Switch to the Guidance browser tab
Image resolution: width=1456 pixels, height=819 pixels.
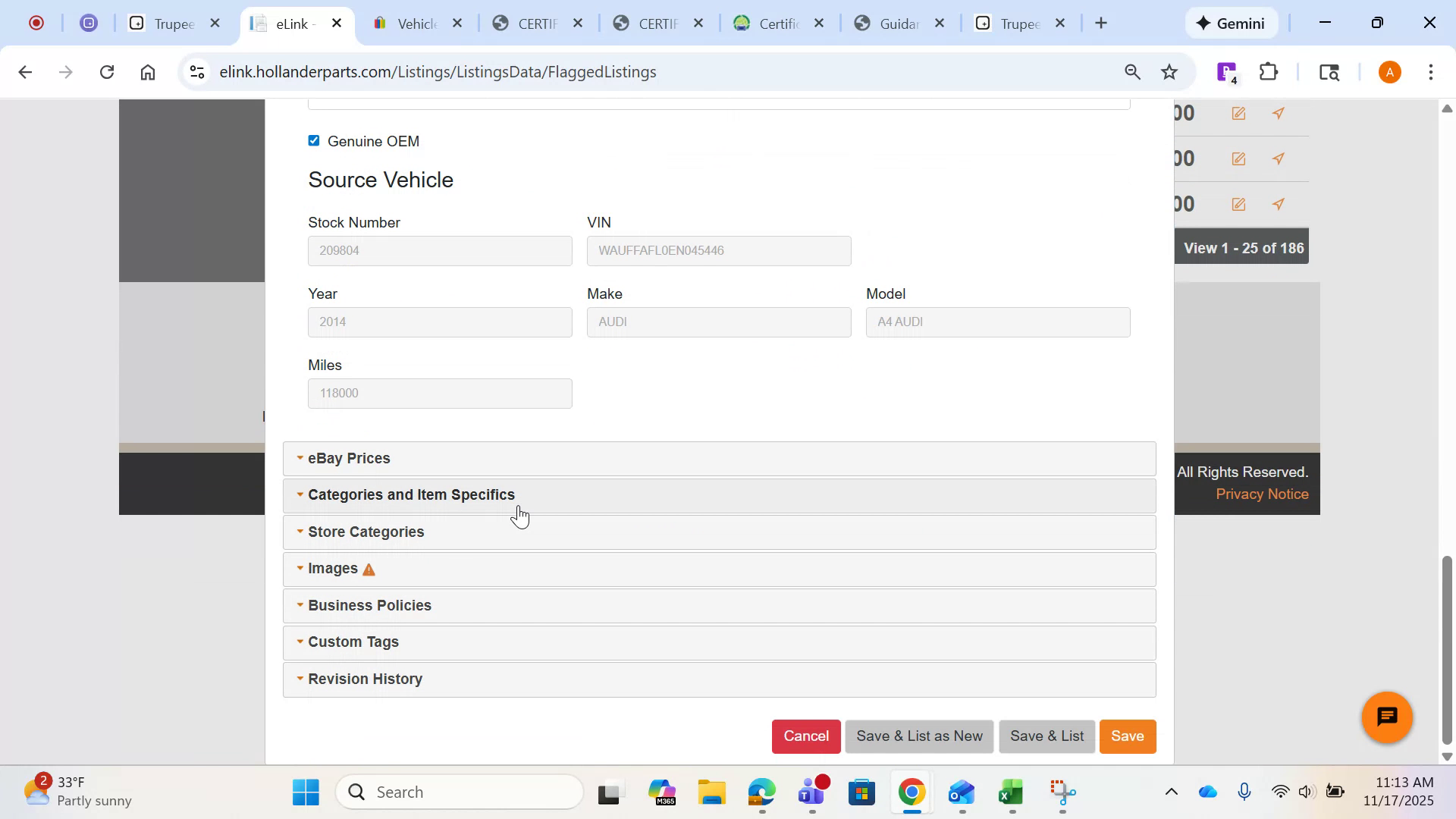896,23
